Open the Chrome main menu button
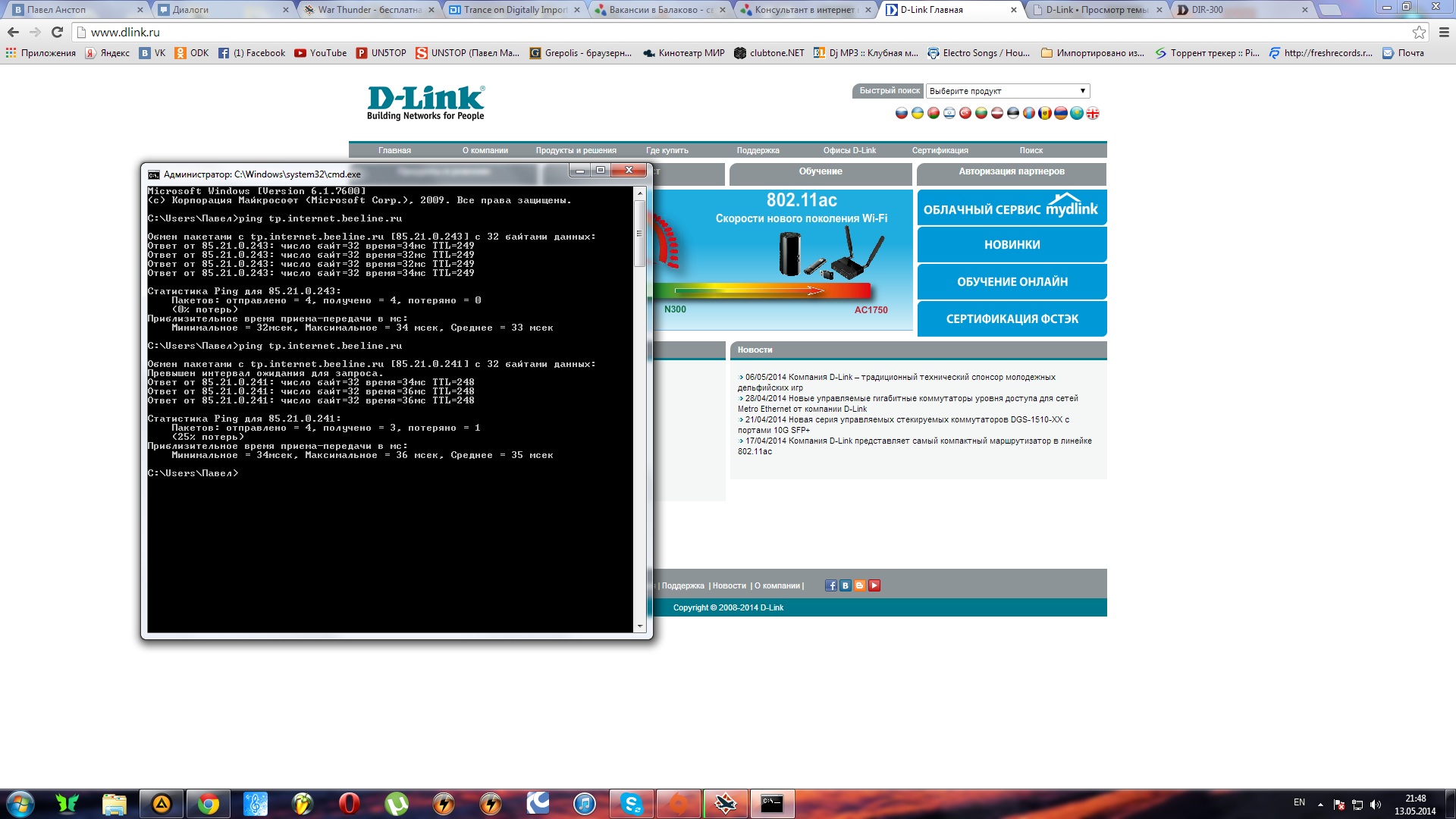This screenshot has height=819, width=1456. click(1444, 32)
